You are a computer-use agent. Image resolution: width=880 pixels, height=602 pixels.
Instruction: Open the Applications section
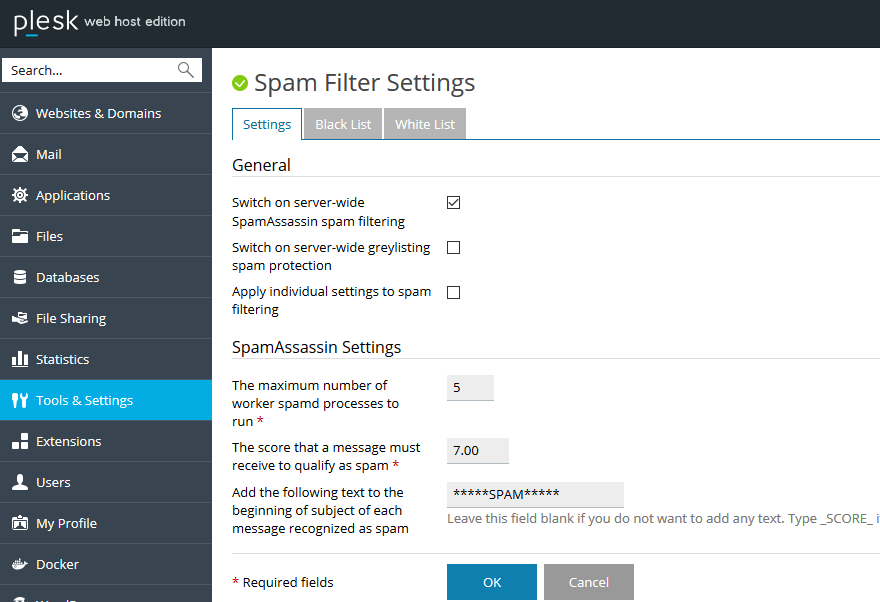pyautogui.click(x=106, y=195)
